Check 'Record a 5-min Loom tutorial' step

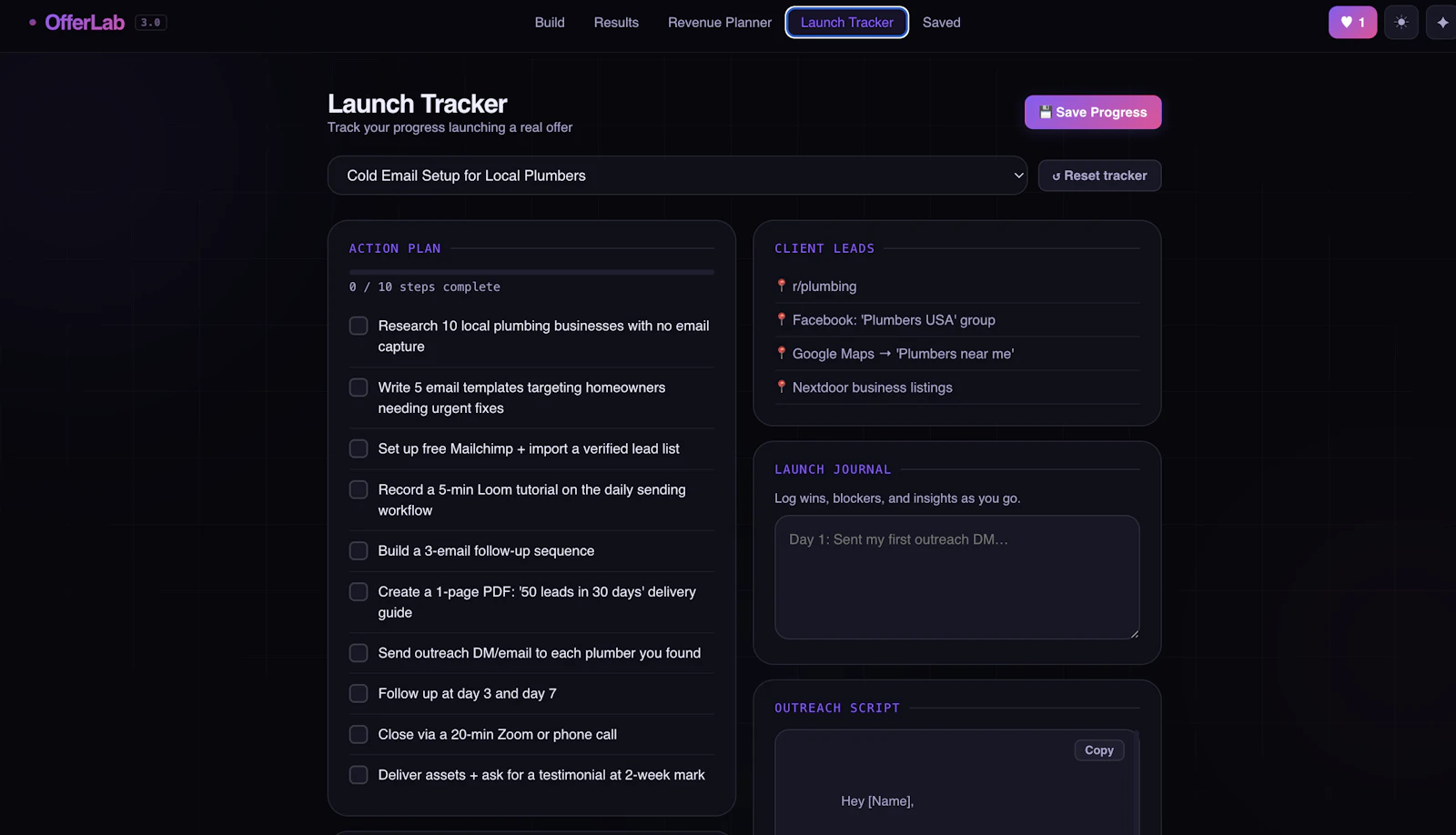pyautogui.click(x=359, y=489)
